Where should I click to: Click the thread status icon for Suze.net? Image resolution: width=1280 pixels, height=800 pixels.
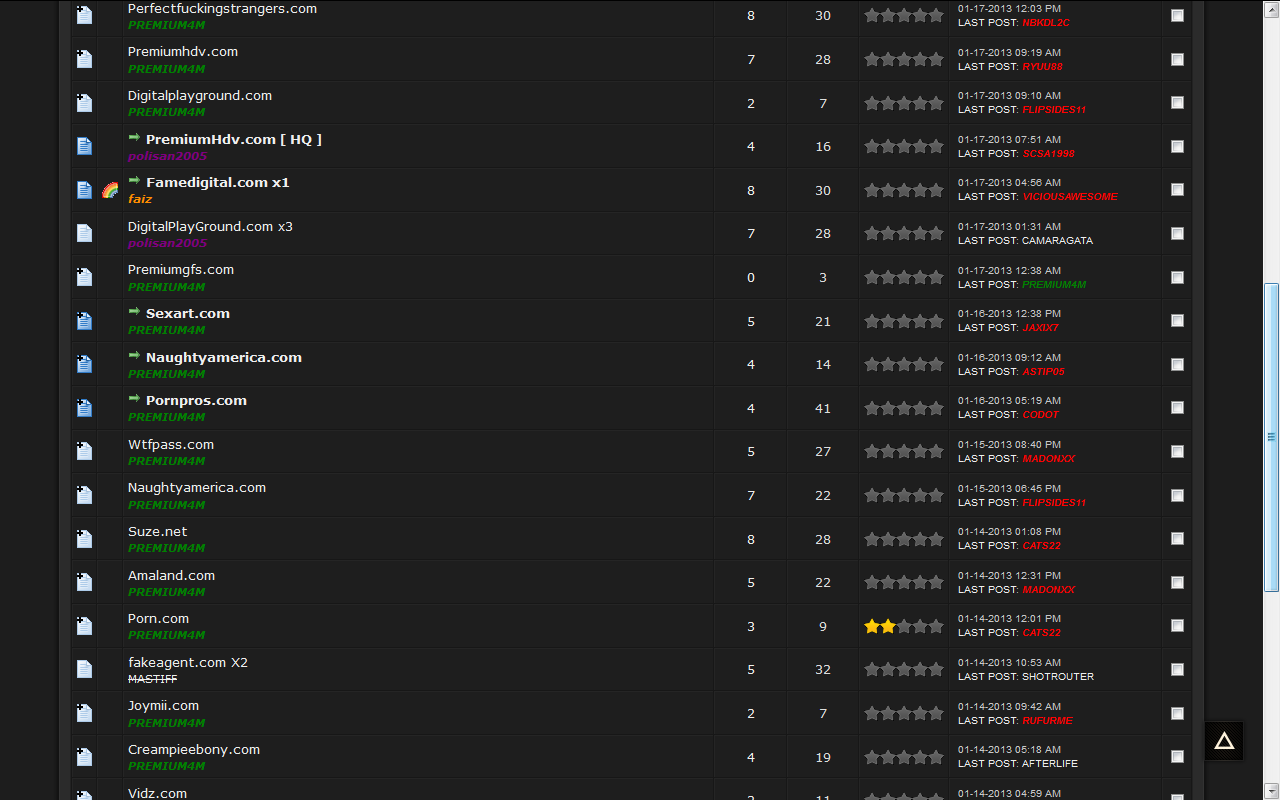click(x=84, y=539)
